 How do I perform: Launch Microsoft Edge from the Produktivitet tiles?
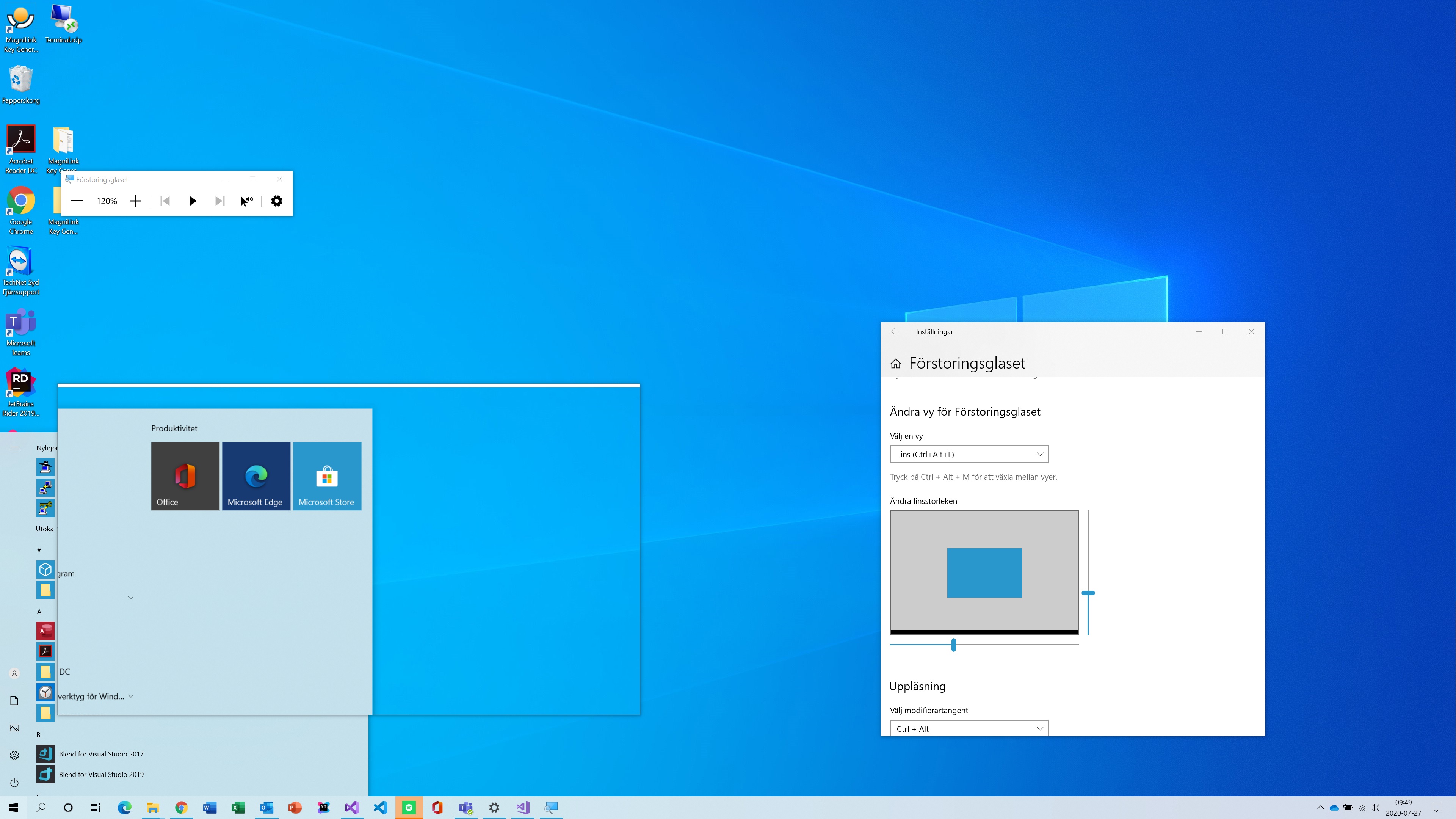(x=256, y=476)
